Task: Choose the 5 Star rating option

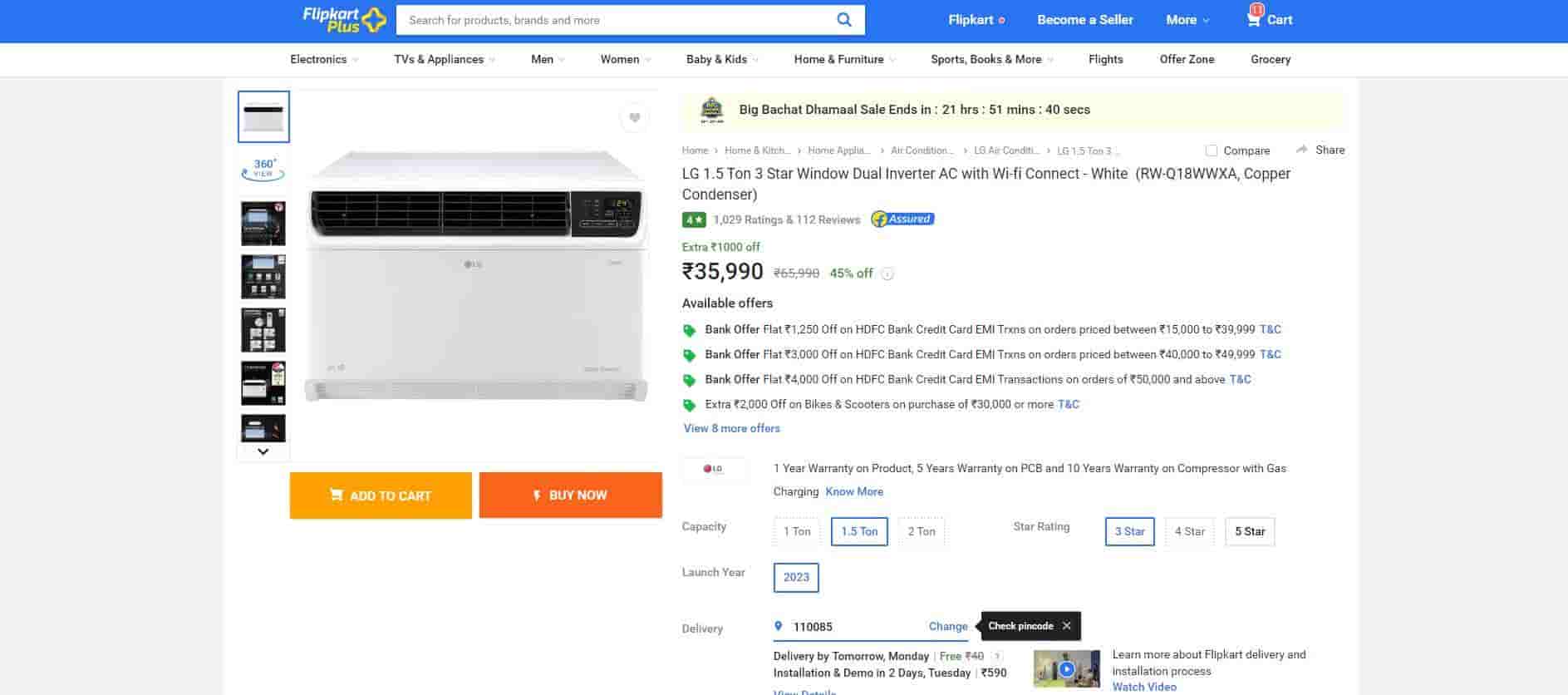Action: (1249, 532)
